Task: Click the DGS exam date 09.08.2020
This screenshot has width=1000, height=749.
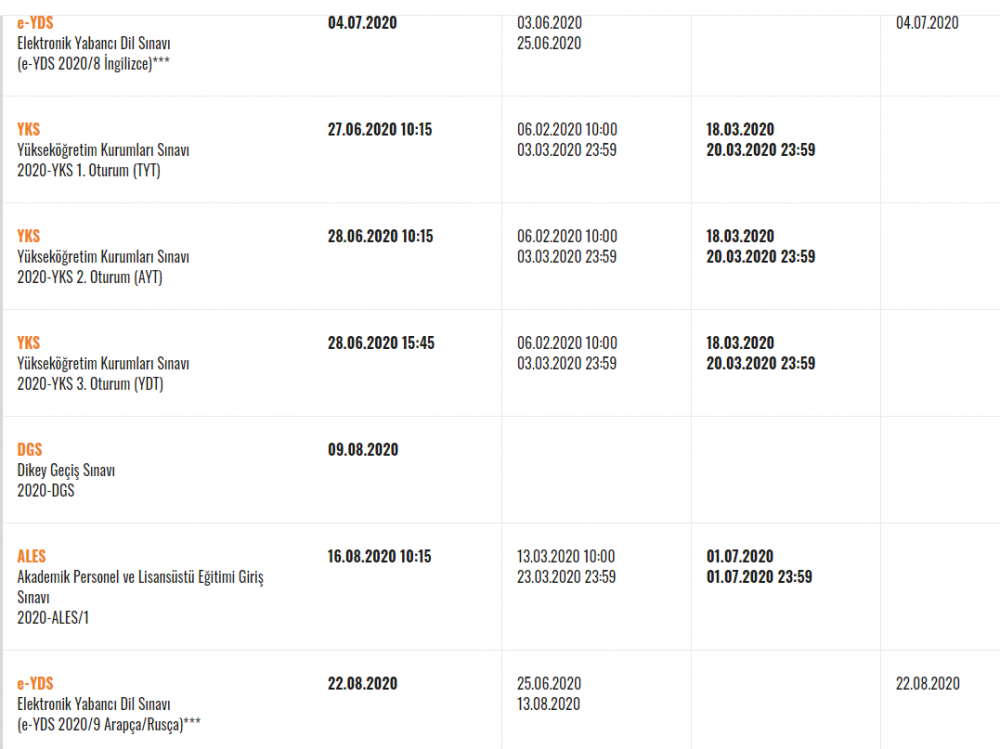Action: point(363,449)
